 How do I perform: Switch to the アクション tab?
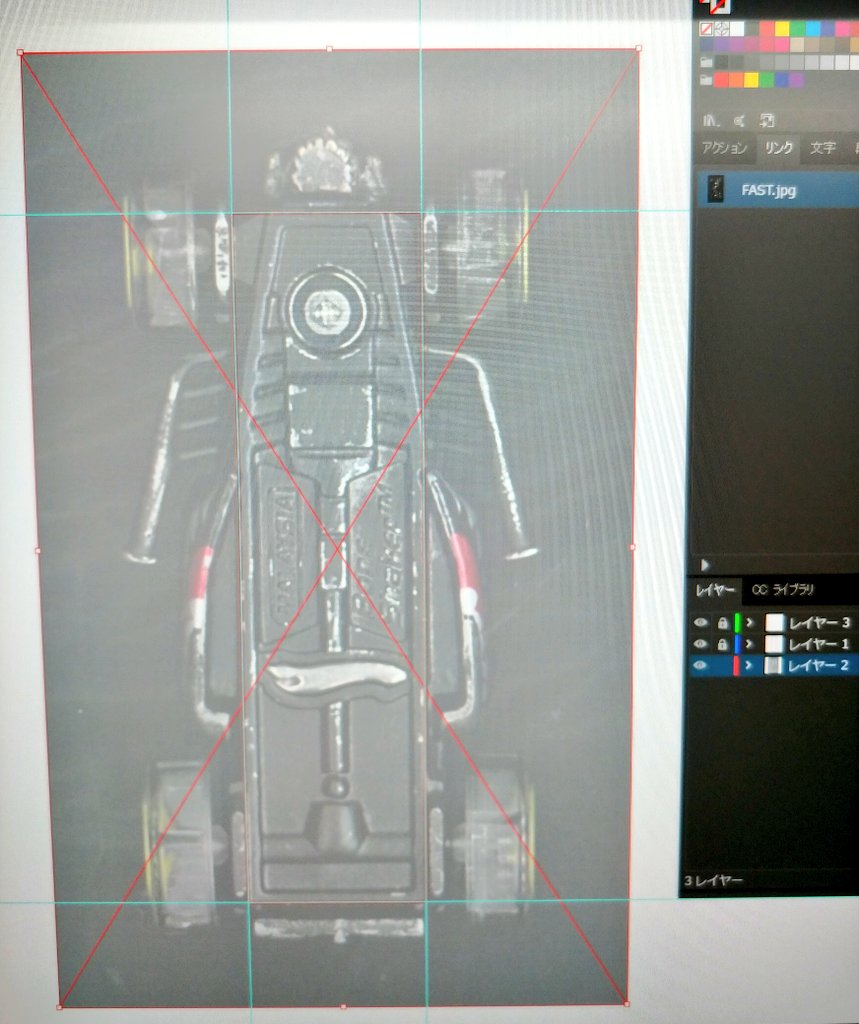point(724,148)
